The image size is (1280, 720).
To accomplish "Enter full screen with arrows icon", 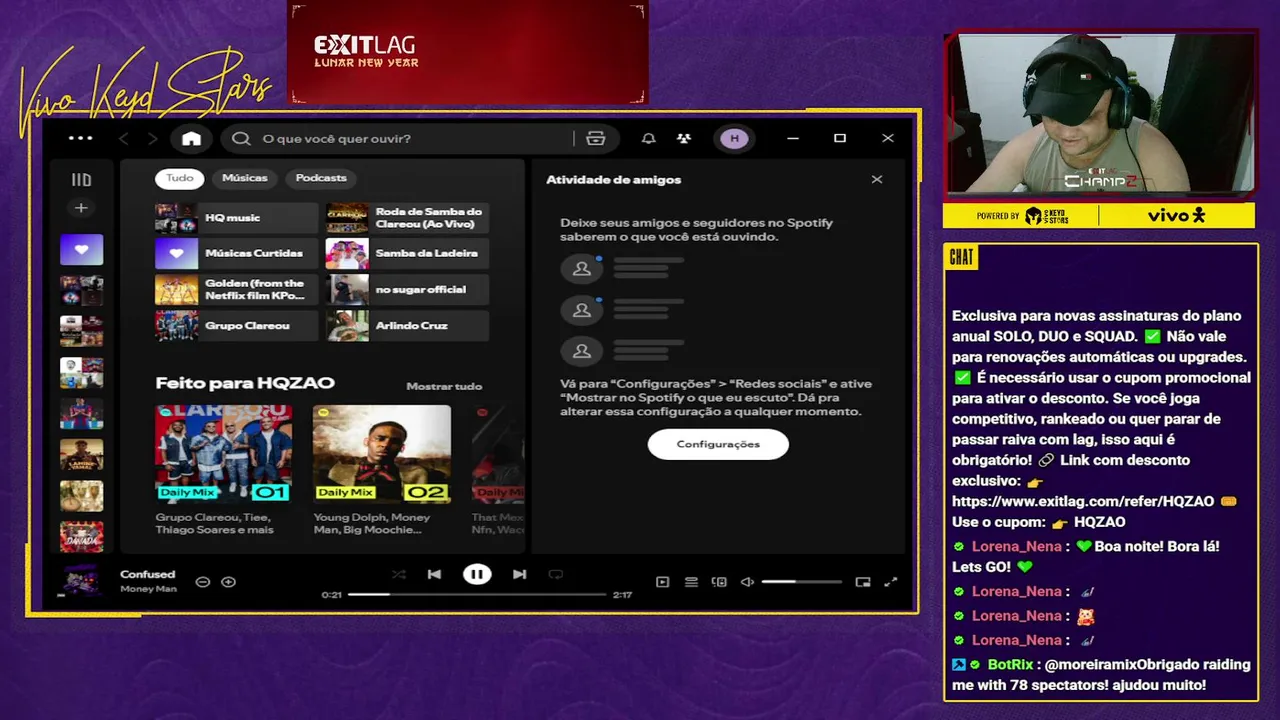I will coord(891,582).
